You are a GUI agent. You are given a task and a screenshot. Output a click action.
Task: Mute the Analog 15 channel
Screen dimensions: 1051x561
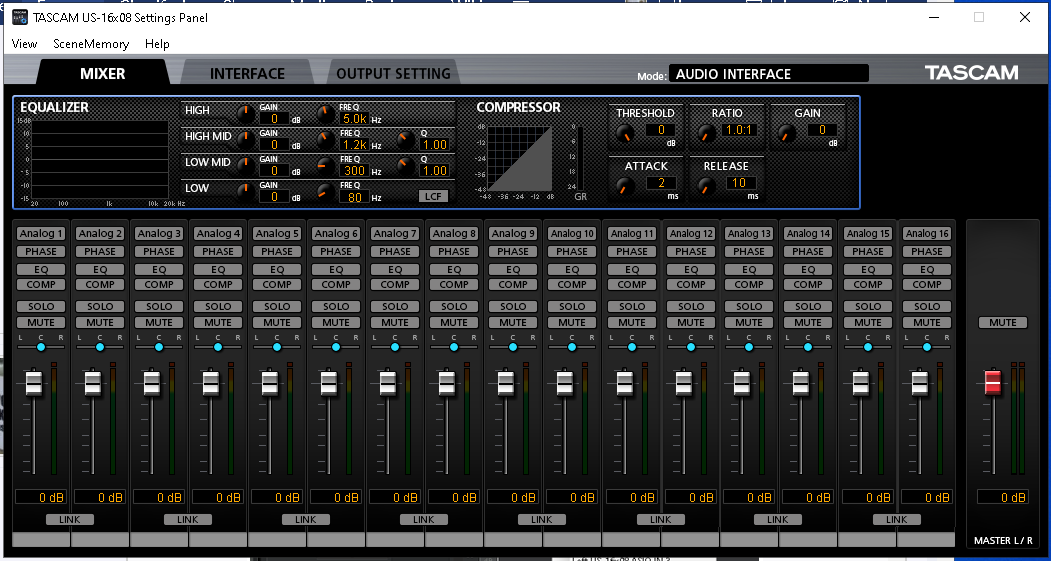pyautogui.click(x=868, y=322)
